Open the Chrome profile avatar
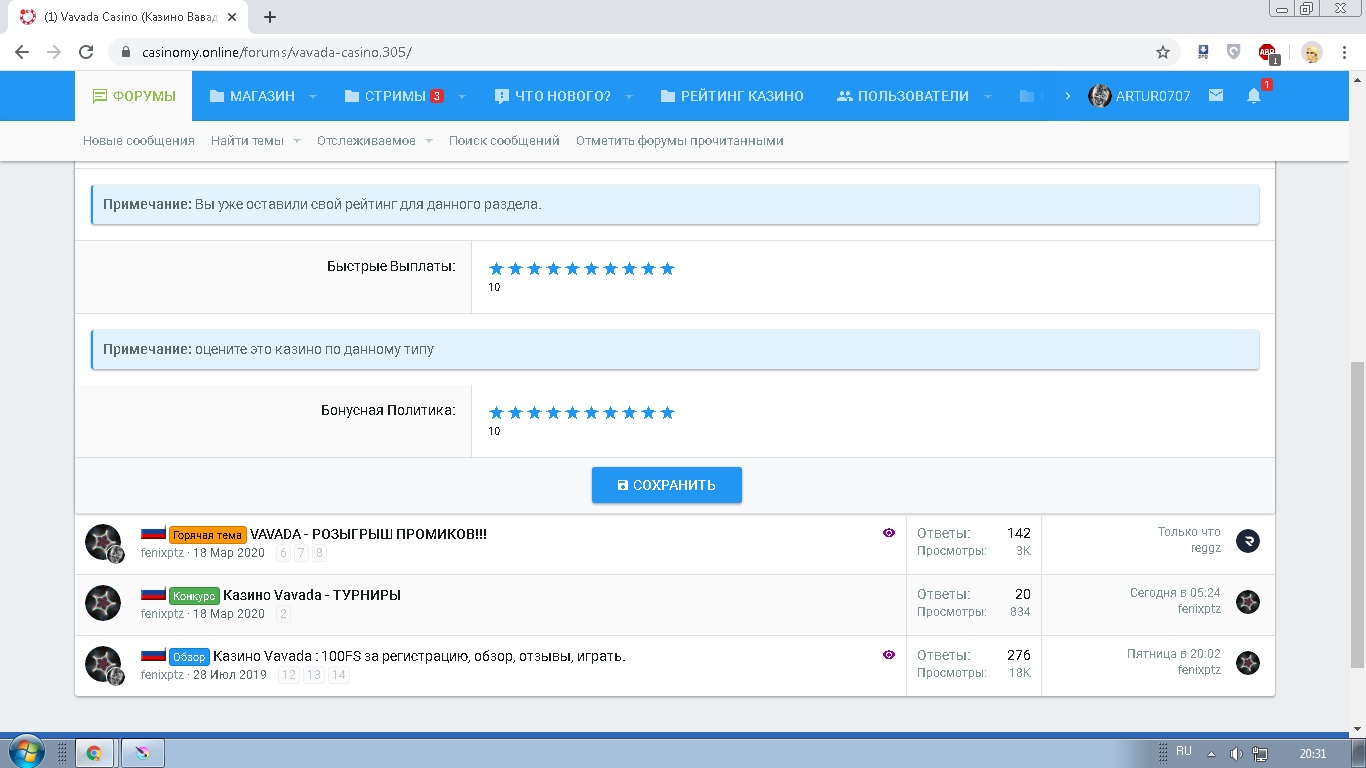The image size is (1366, 768). [x=1312, y=52]
